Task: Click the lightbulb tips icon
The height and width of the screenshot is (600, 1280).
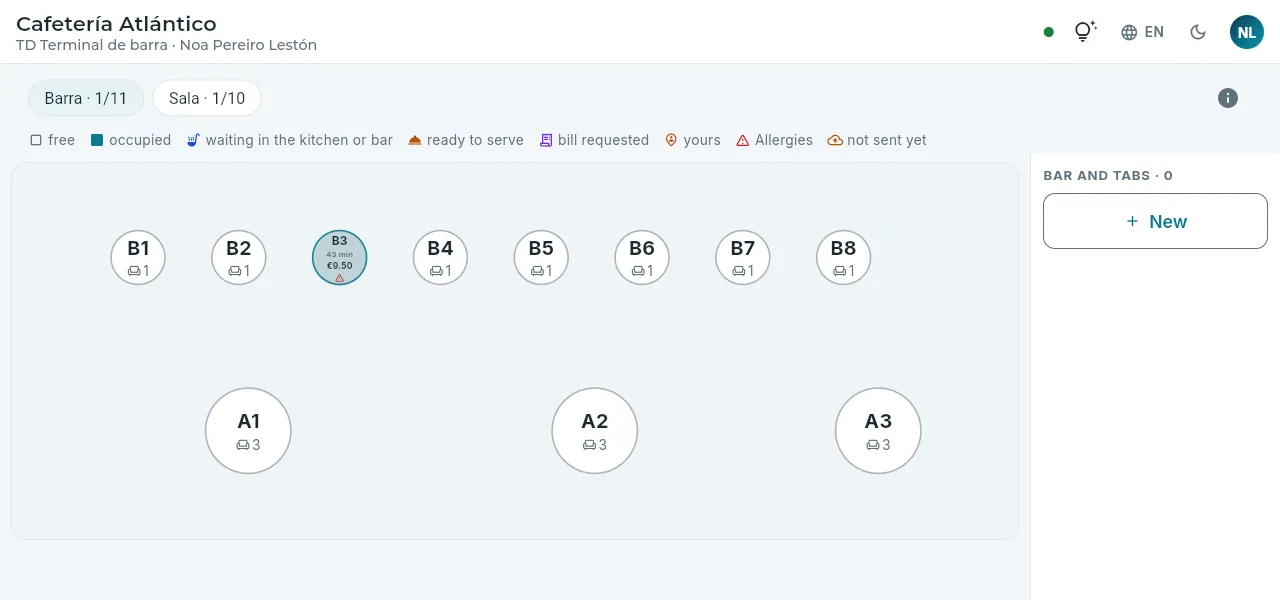Action: [1085, 32]
